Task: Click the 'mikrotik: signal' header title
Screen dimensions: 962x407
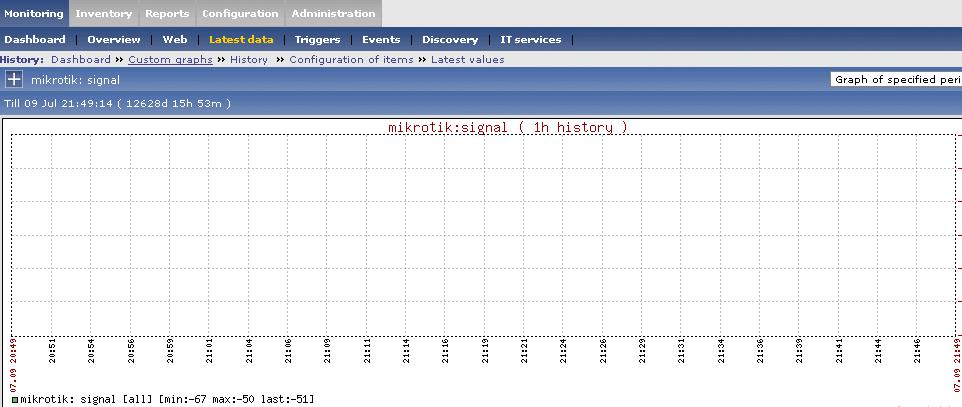Action: [x=75, y=80]
